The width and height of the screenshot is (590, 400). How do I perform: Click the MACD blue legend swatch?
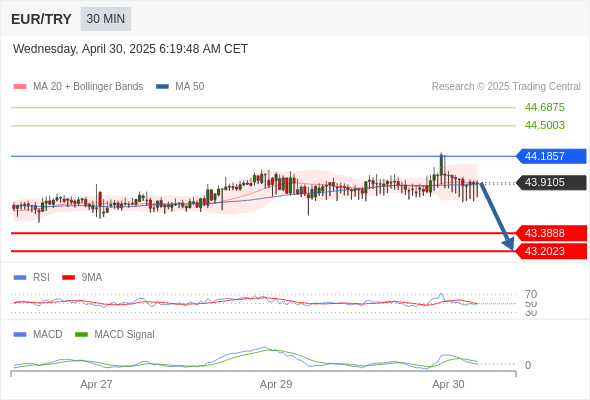pos(20,335)
